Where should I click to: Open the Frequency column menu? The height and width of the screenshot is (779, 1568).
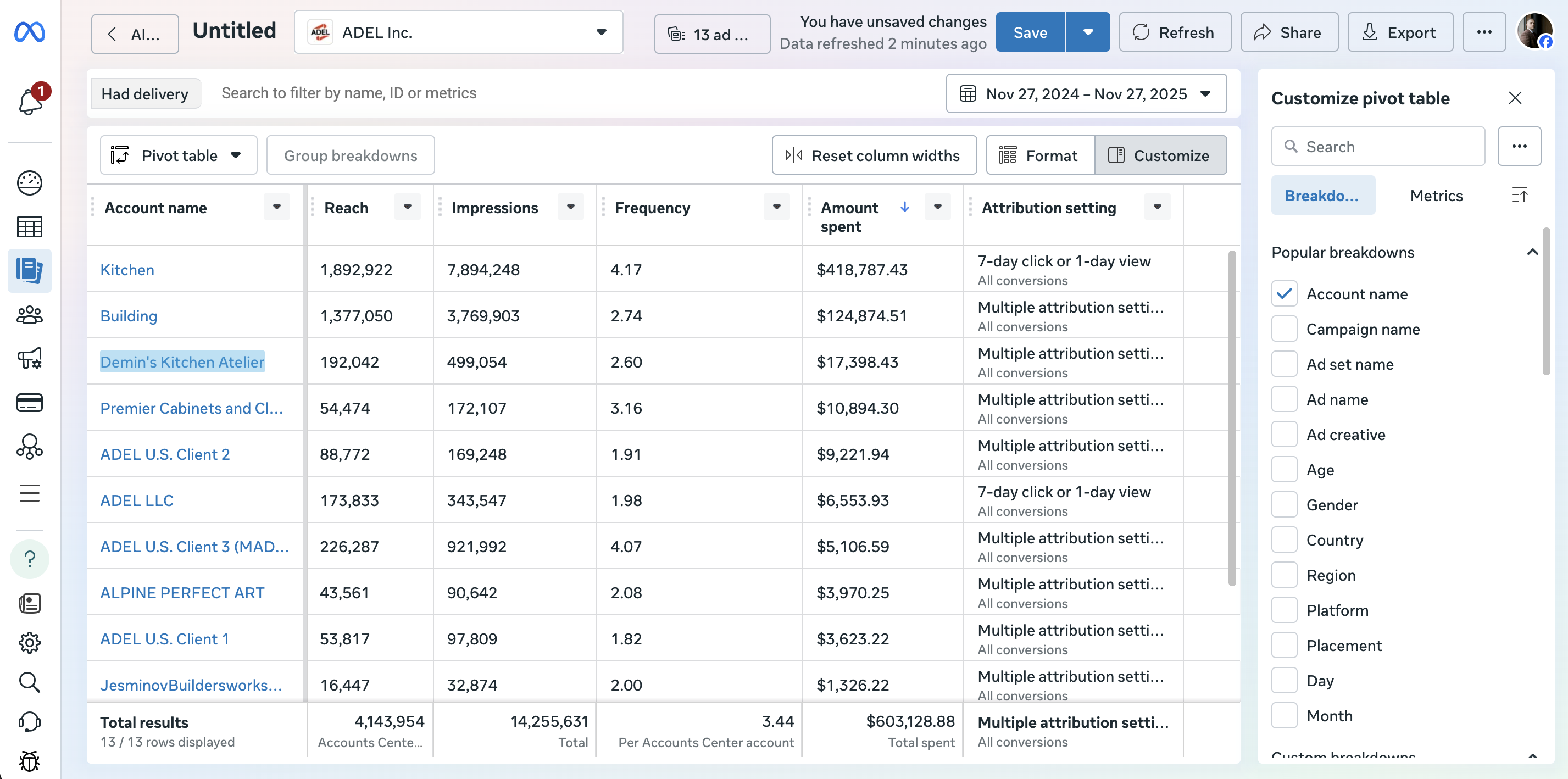click(x=777, y=208)
